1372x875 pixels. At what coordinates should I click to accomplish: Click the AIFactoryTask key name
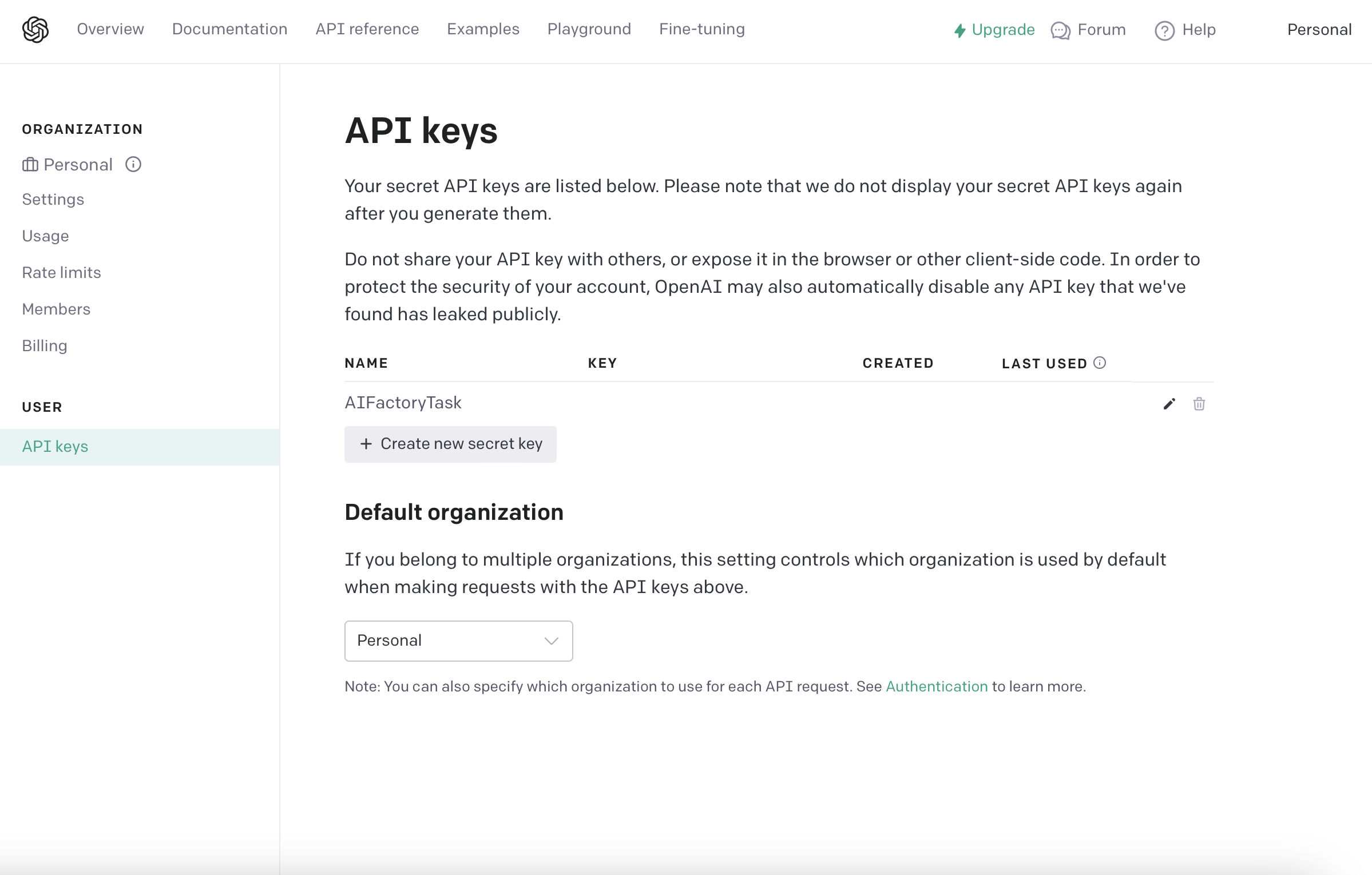pyautogui.click(x=403, y=403)
